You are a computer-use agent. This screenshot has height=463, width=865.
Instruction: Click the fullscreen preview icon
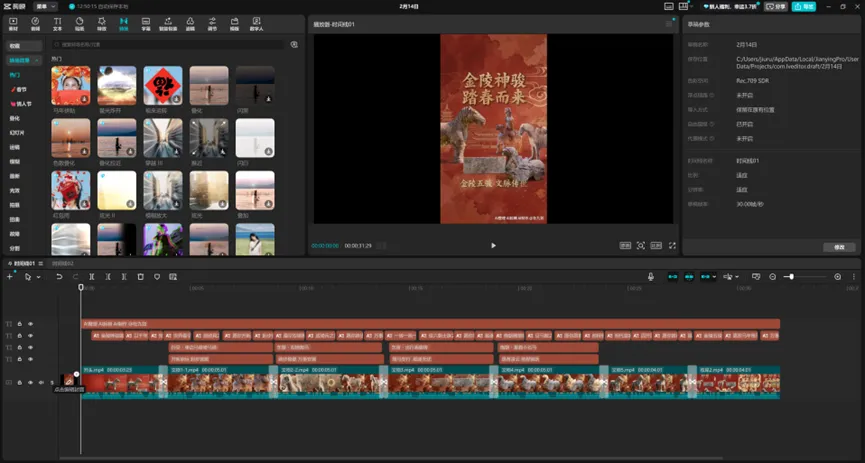(x=672, y=246)
